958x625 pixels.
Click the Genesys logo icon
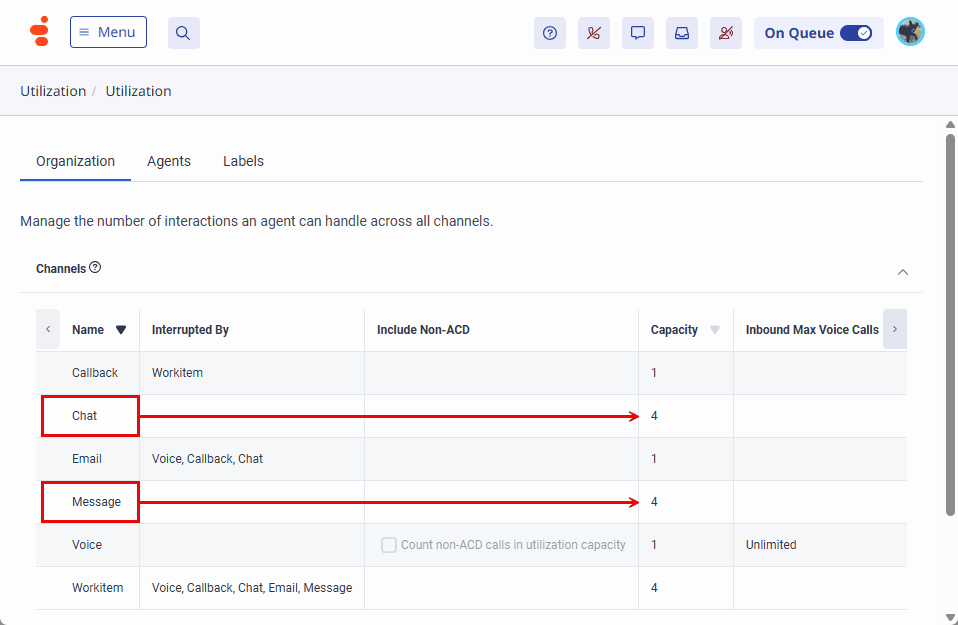[x=40, y=31]
